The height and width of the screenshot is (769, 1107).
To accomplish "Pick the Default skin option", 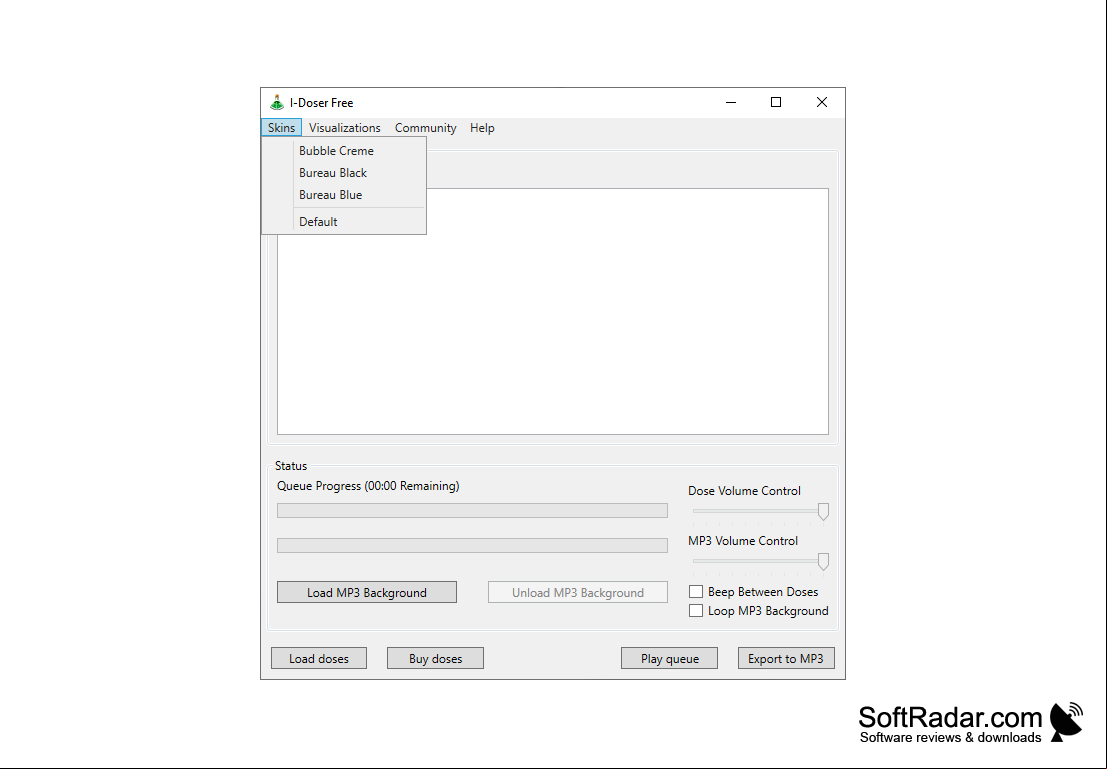I will pyautogui.click(x=344, y=222).
